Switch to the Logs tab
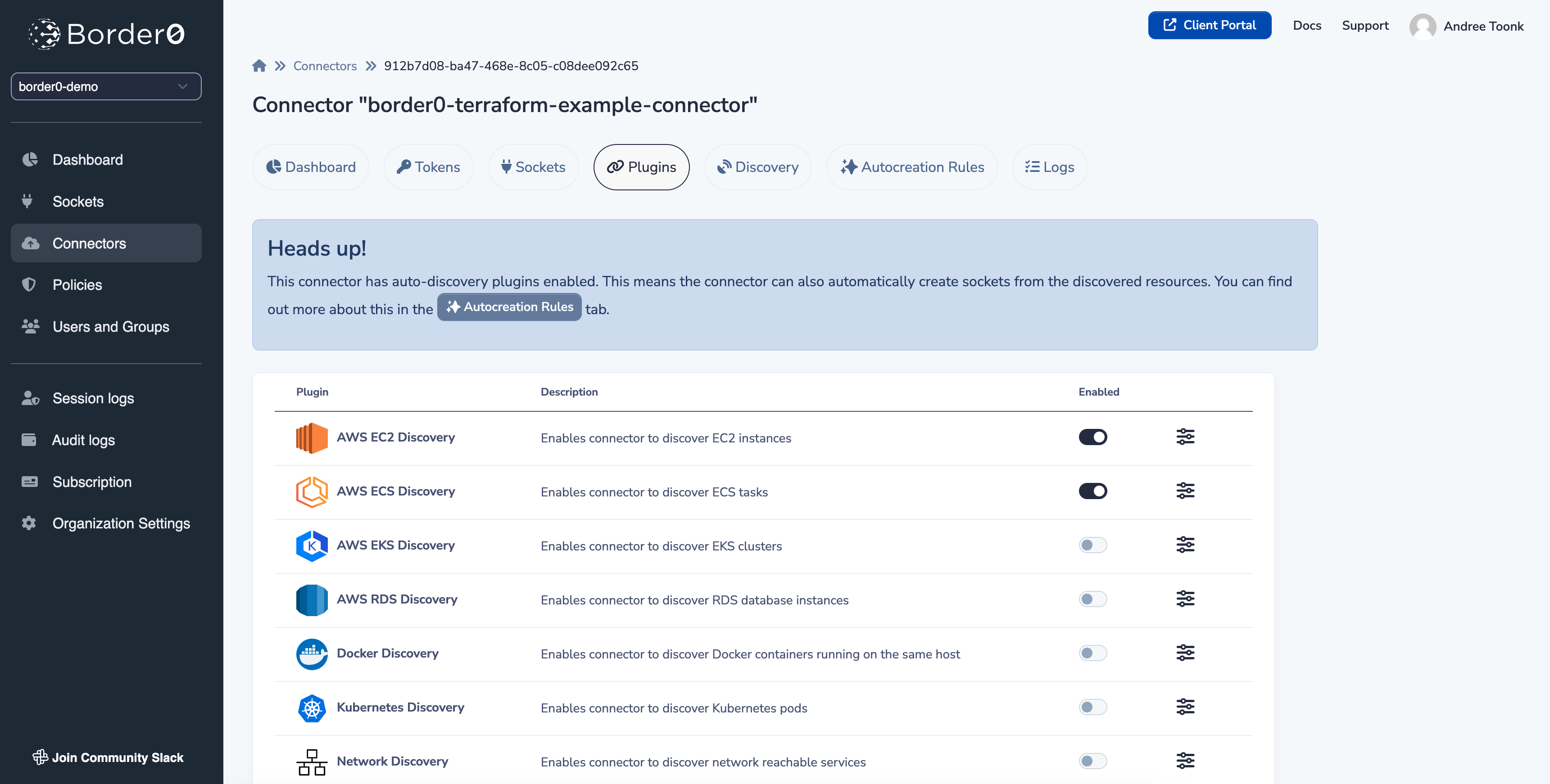 coord(1049,167)
